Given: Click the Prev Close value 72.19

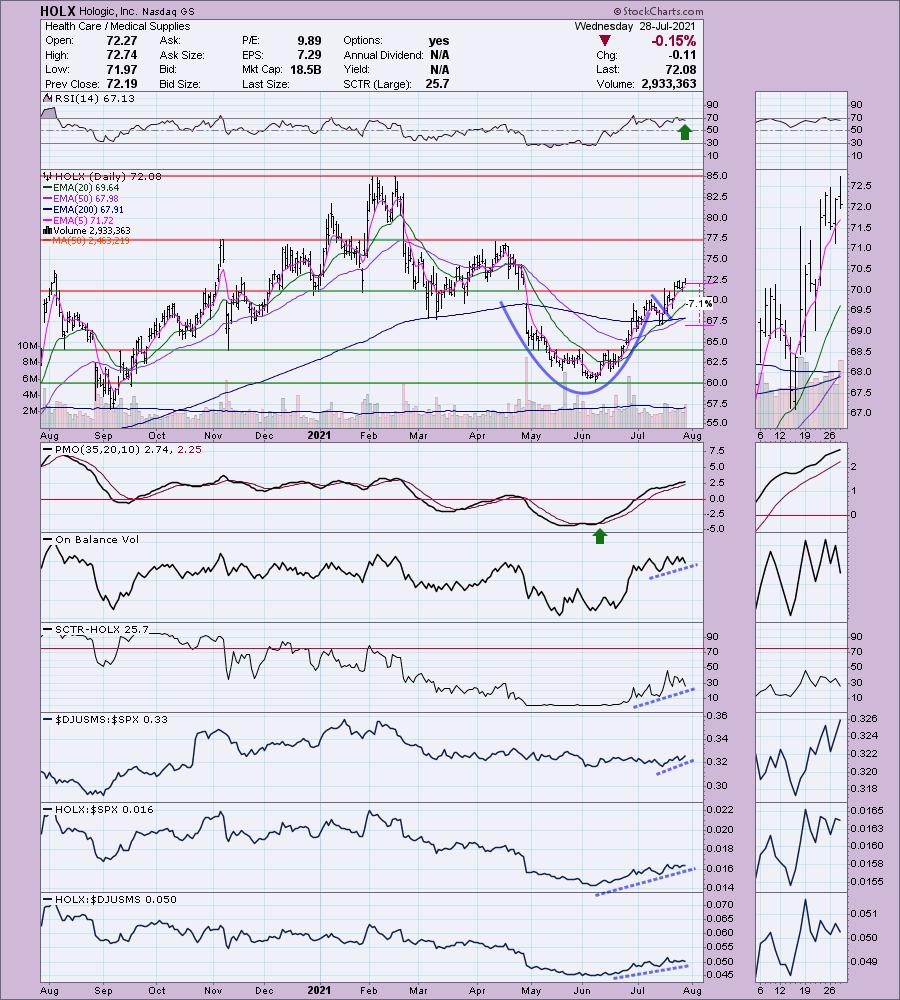Looking at the screenshot, I should pos(121,84).
